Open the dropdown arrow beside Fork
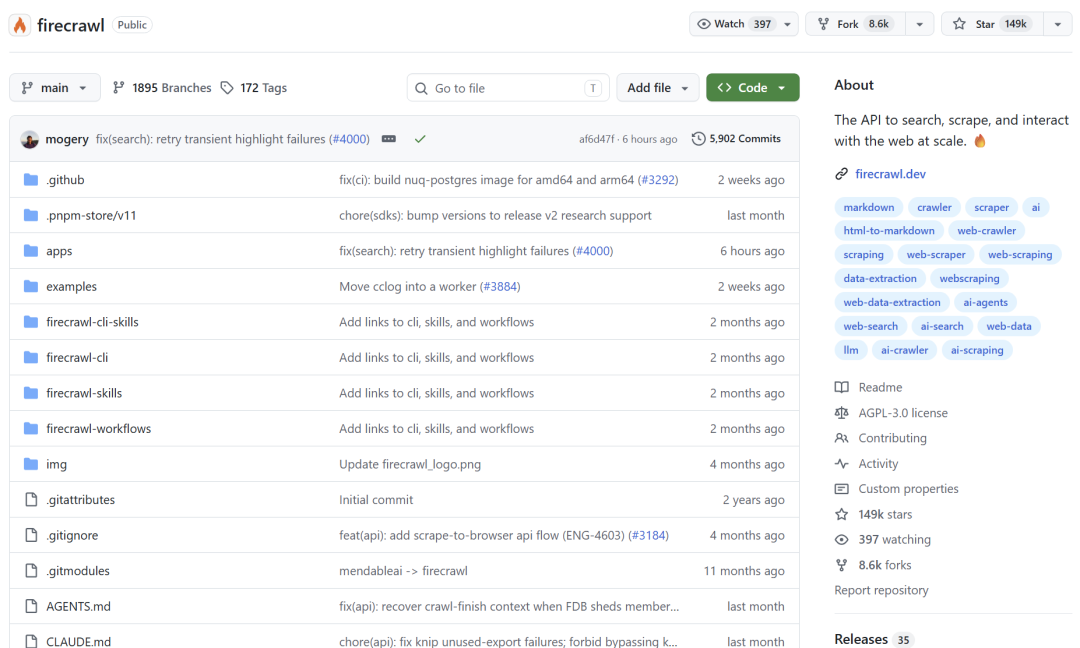The width and height of the screenshot is (1080, 648). (x=920, y=24)
